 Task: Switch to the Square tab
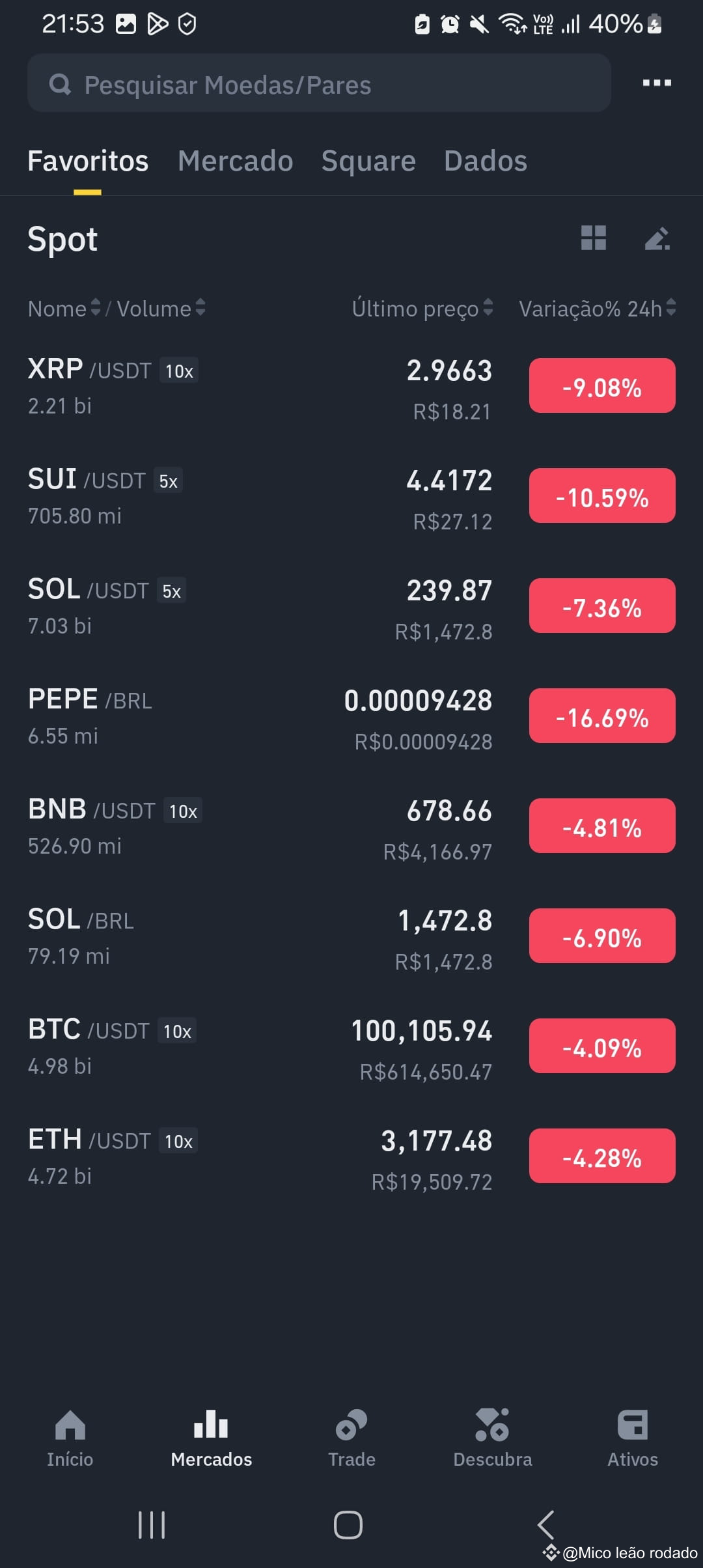click(368, 161)
